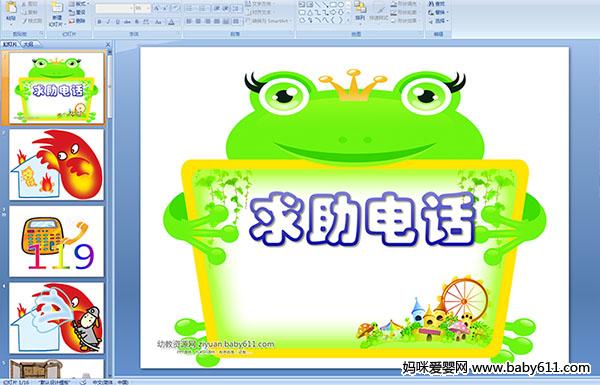Toggle Bold formatting button
Screen dimensions: 600x385
(x=99, y=22)
